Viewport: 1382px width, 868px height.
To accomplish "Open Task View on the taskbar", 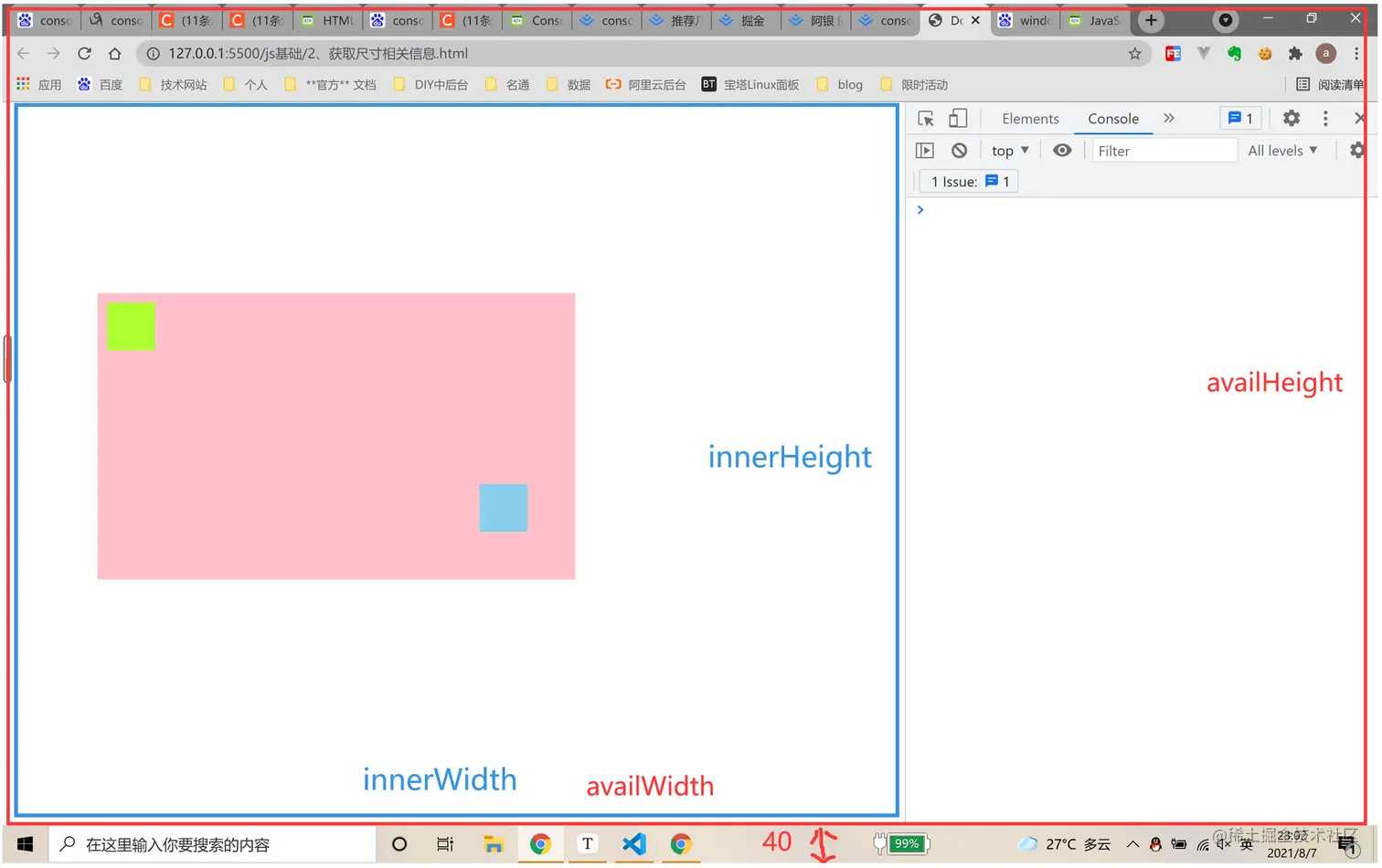I will coord(445,845).
